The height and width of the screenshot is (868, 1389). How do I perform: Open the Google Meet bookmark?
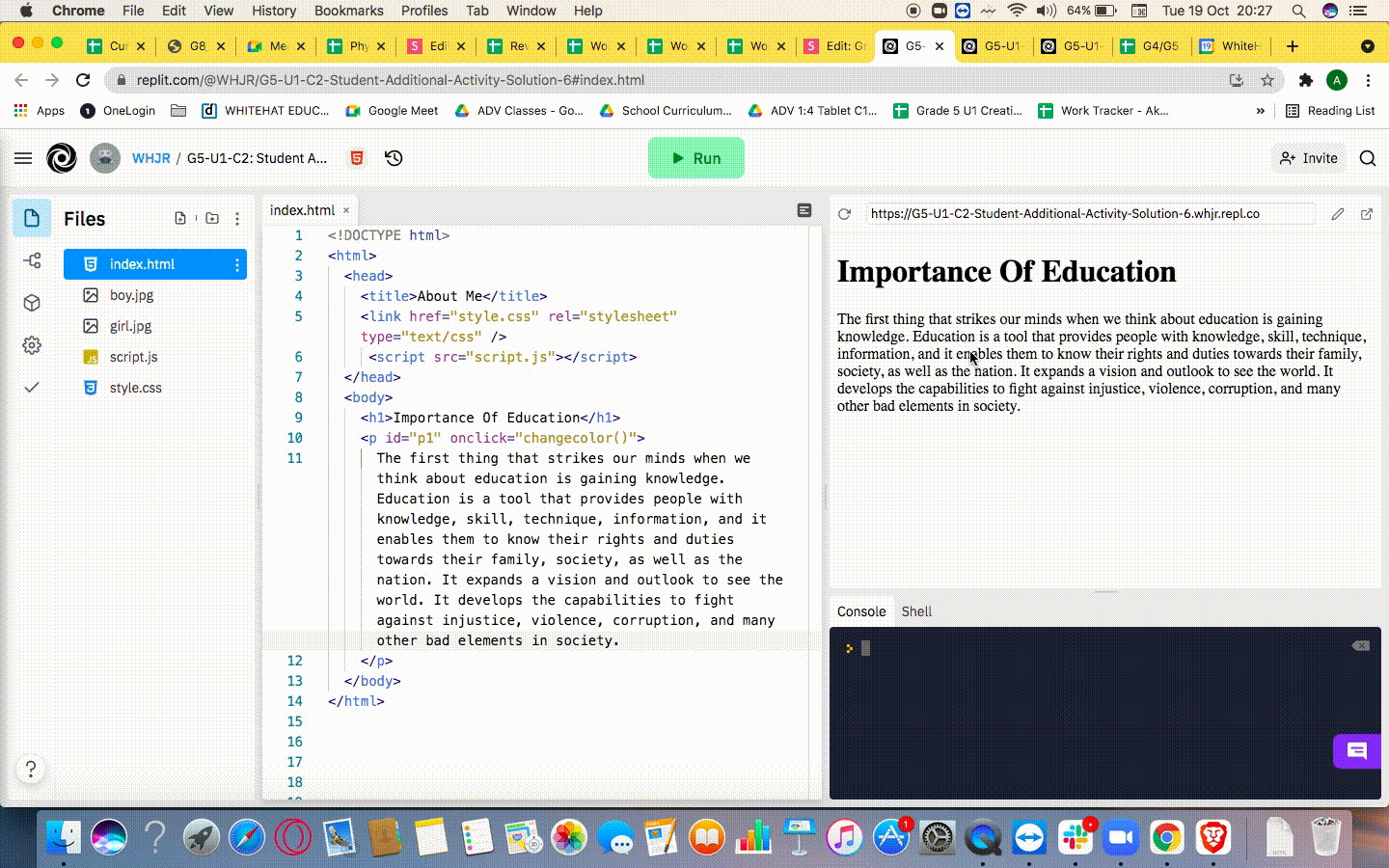[393, 111]
